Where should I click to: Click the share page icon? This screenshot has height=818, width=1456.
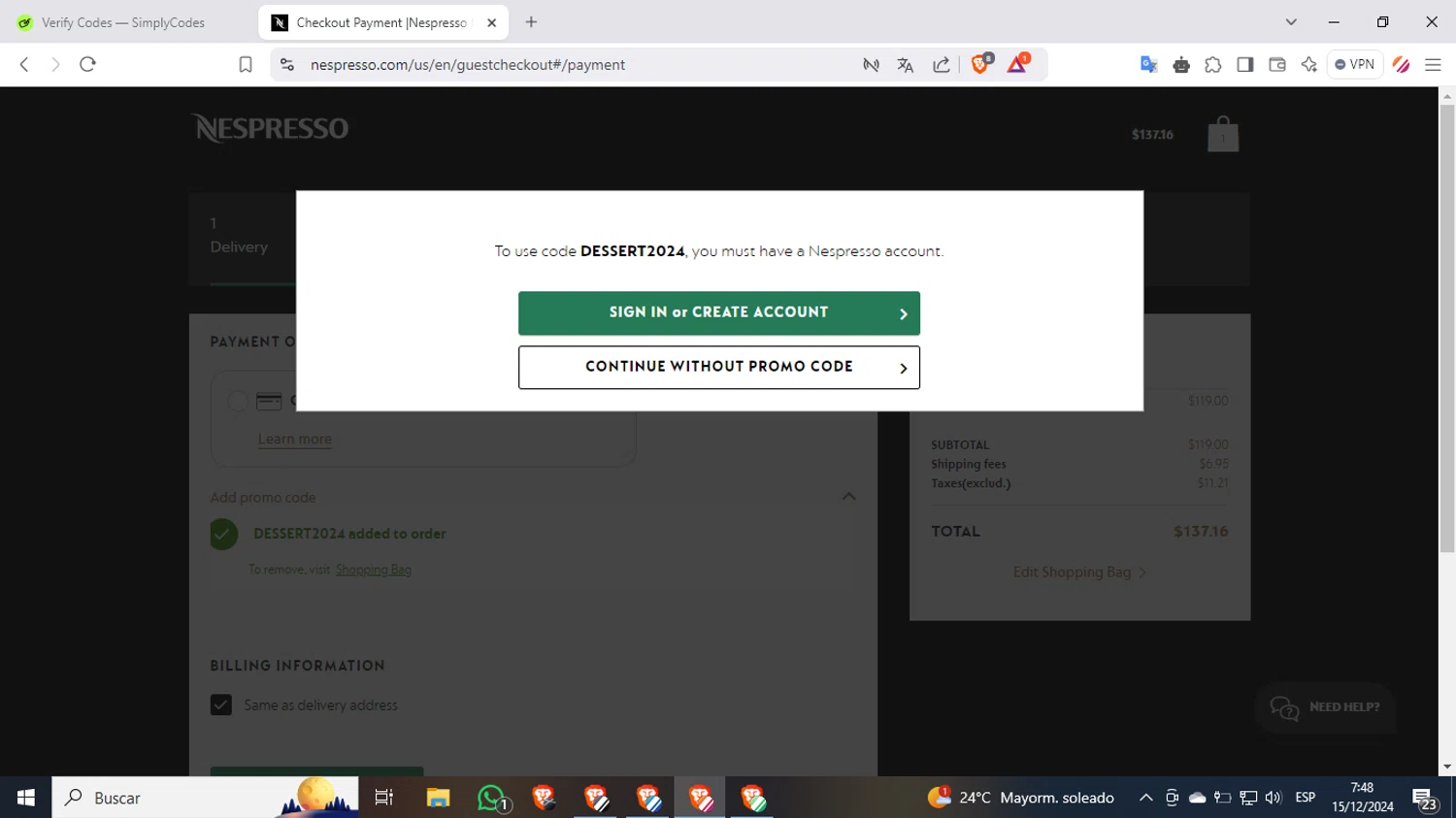point(942,65)
